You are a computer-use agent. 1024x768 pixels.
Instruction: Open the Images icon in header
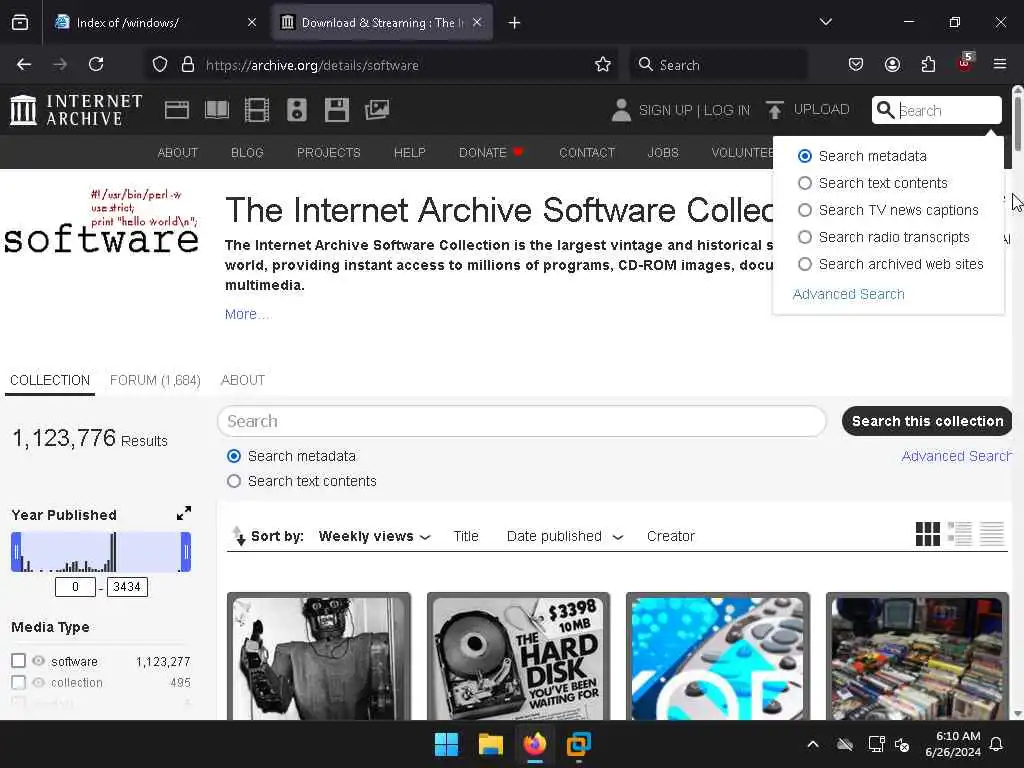coord(377,110)
